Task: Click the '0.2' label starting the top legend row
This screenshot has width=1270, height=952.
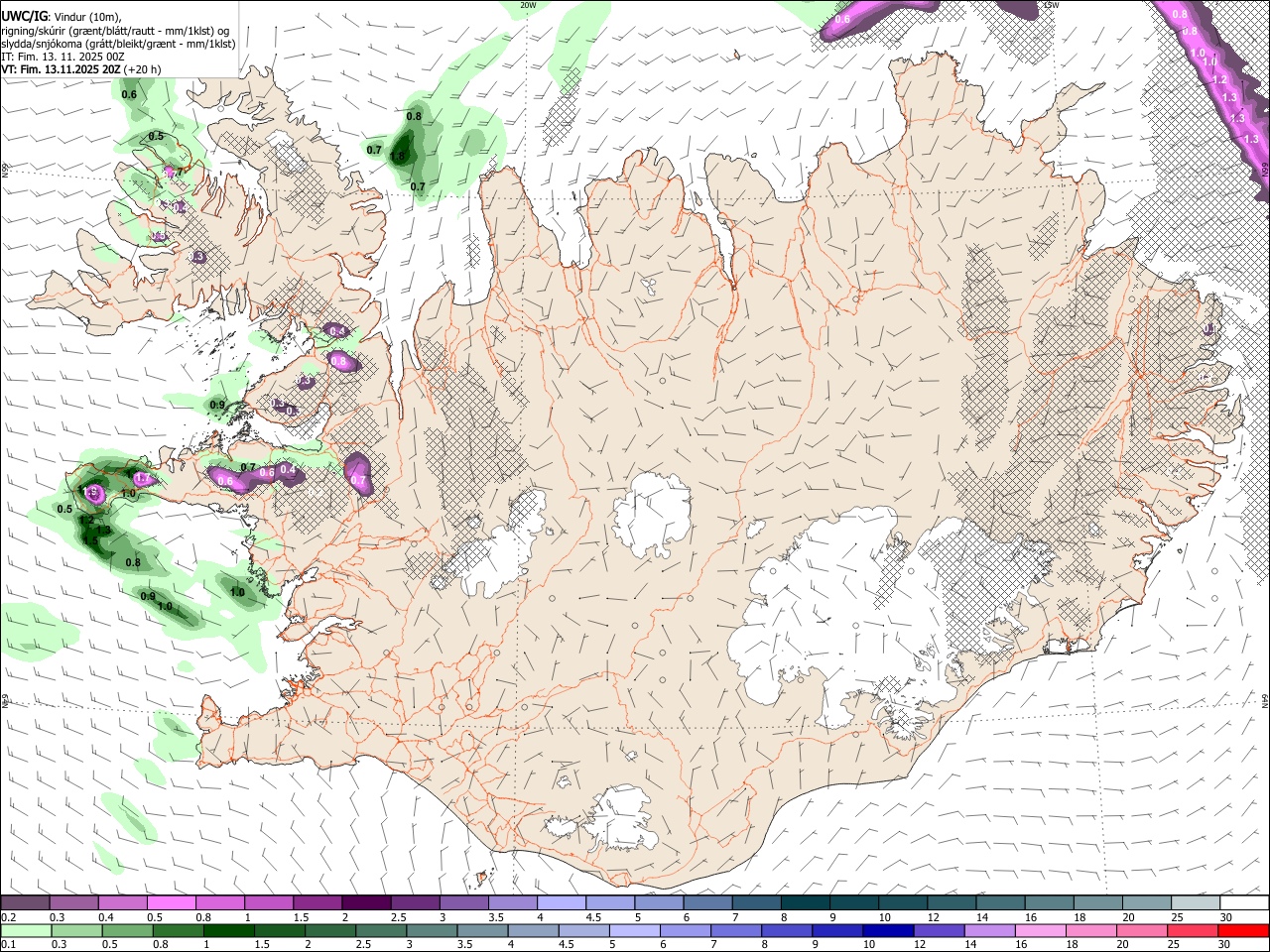Action: coord(9,917)
